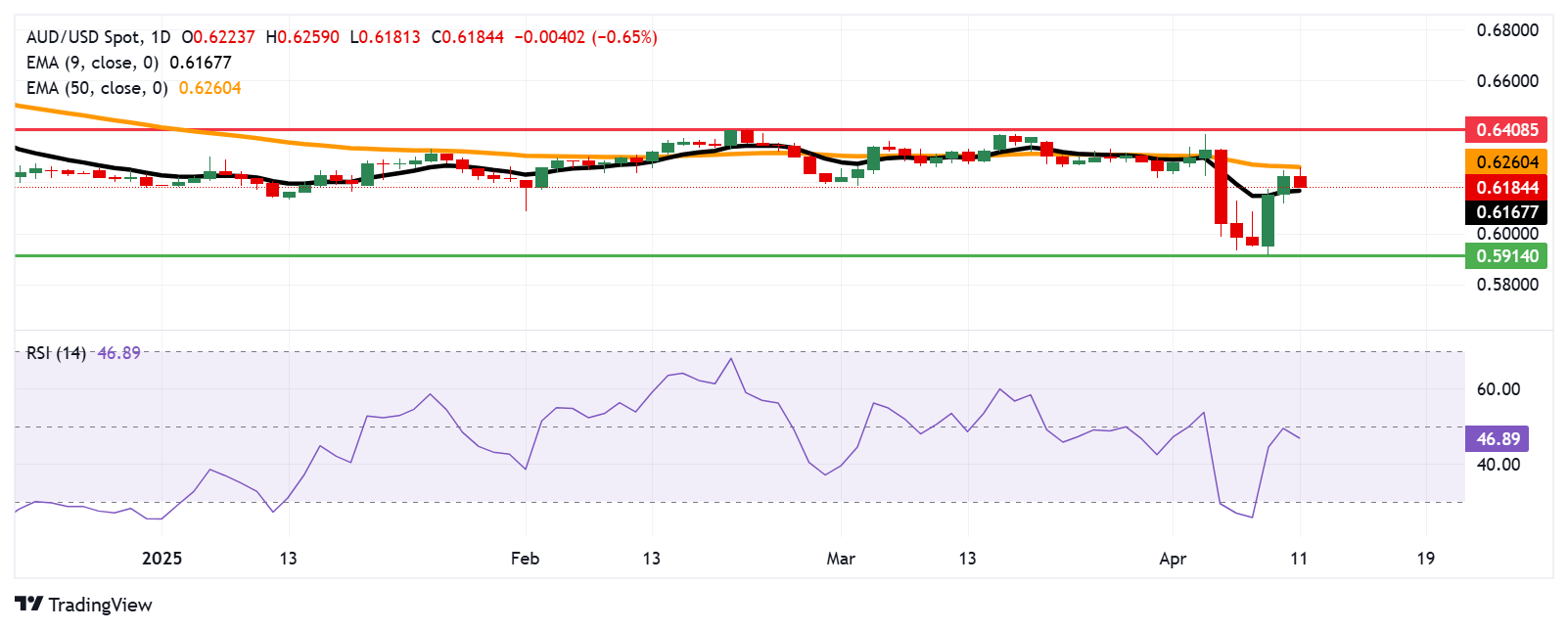The width and height of the screenshot is (1568, 630).
Task: Select the AUD/USD Spot symbol title
Action: pos(83,37)
